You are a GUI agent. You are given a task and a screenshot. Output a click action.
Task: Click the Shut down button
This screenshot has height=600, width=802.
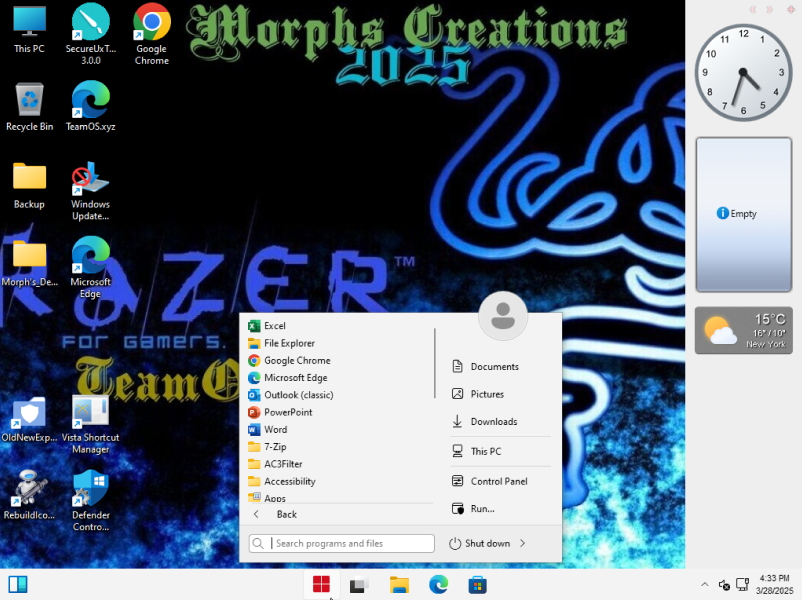[480, 543]
